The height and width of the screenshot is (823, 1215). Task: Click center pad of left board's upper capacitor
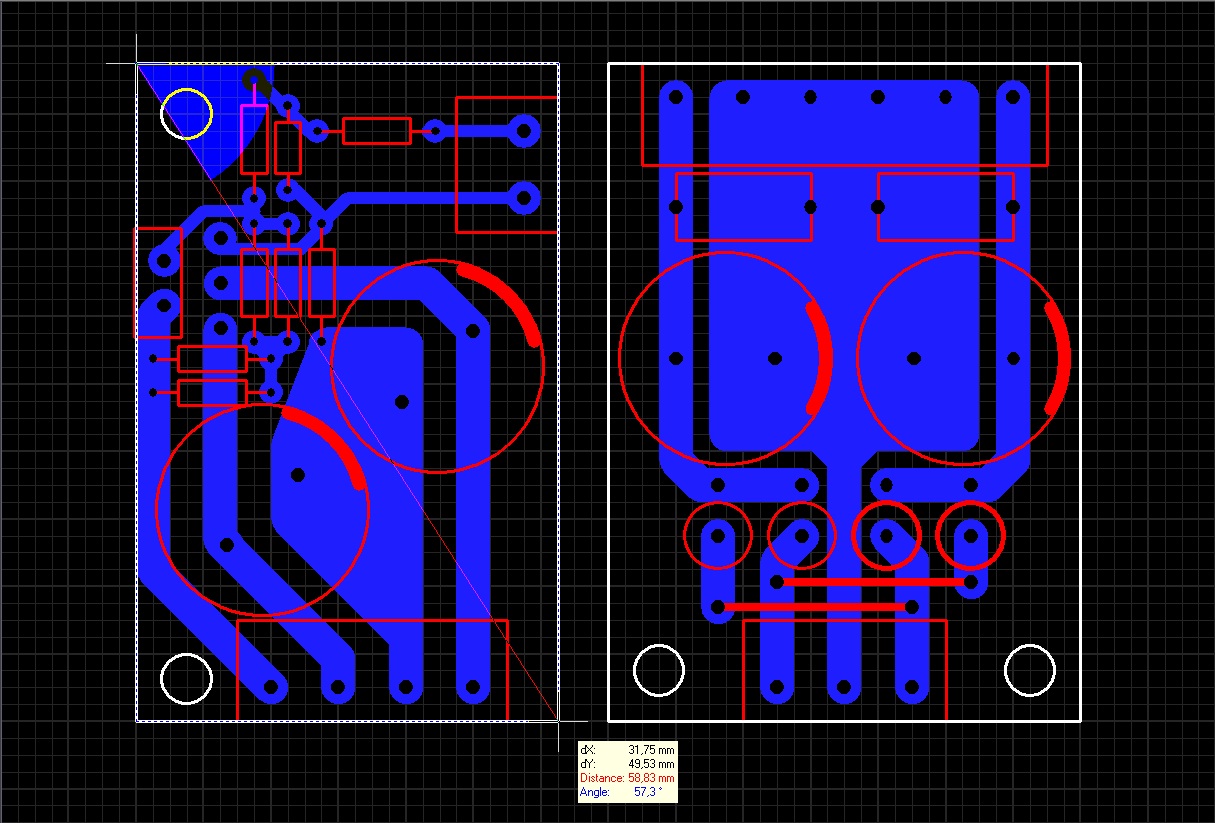click(x=402, y=401)
